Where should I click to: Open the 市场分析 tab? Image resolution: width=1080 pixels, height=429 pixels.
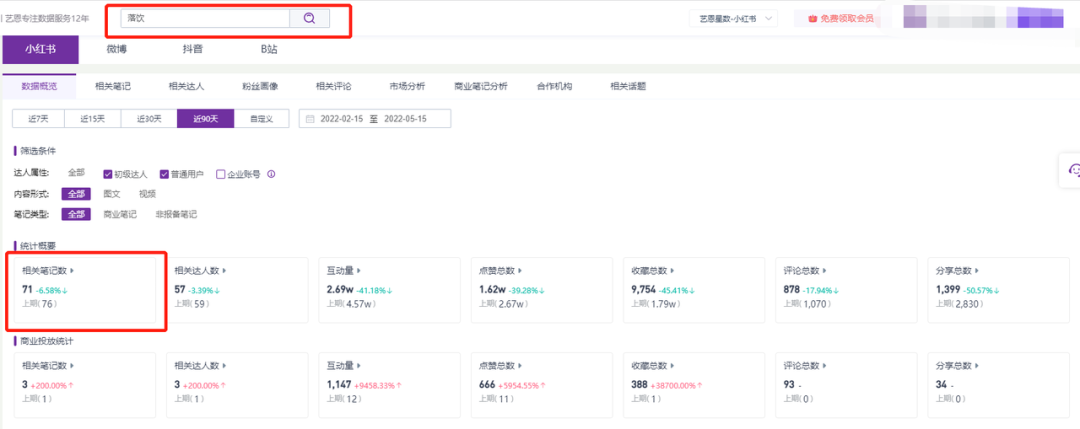(x=407, y=87)
